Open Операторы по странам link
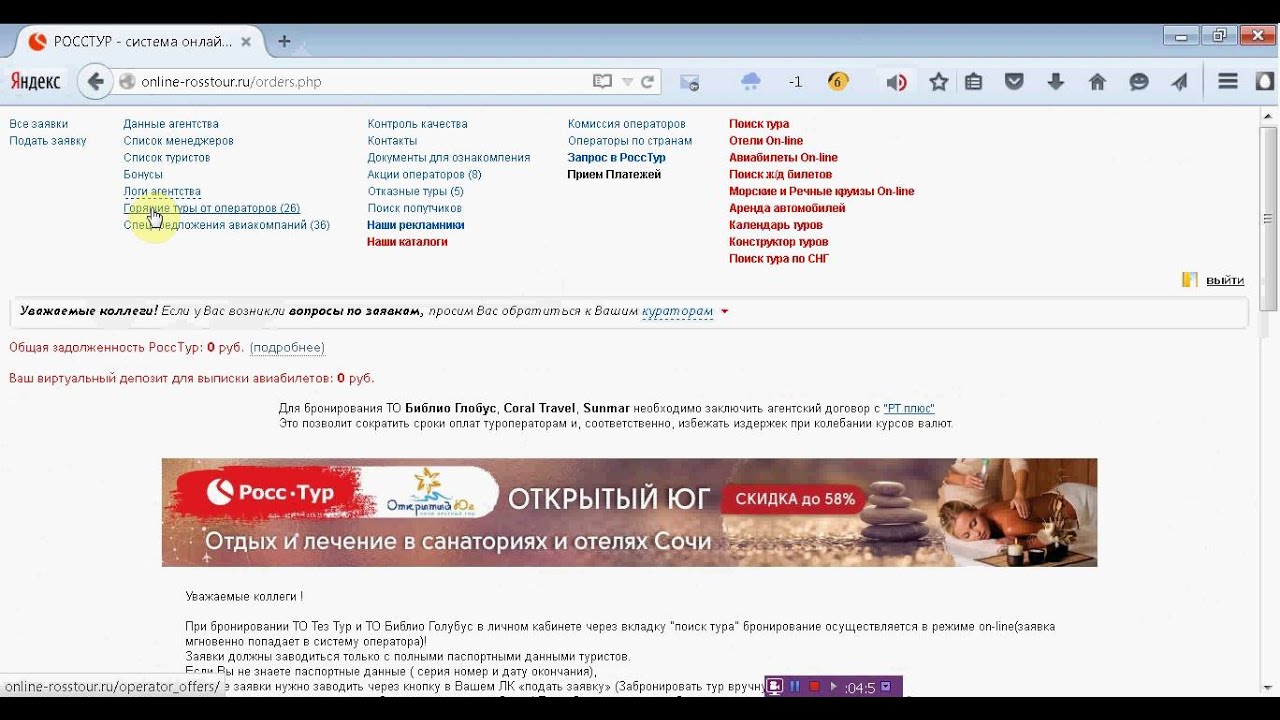1280x720 pixels. pyautogui.click(x=629, y=141)
